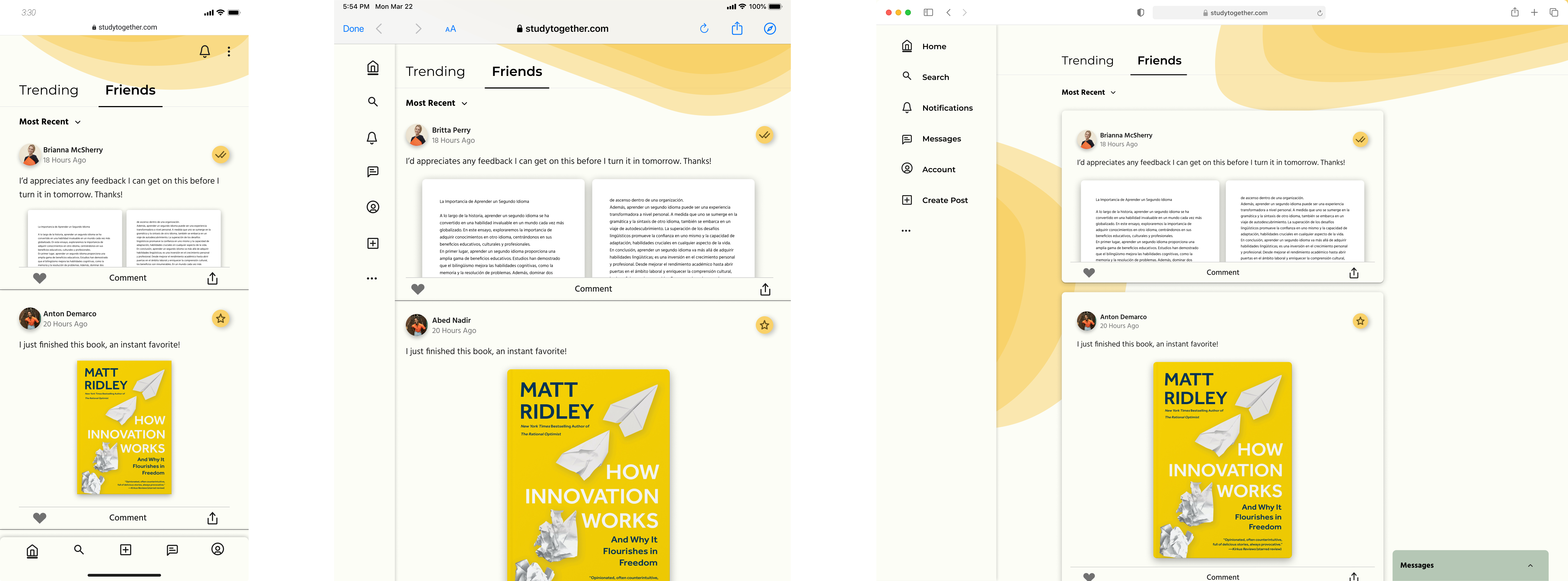Viewport: 1568px width, 581px height.
Task: Open the Most Recent sort menu in the desktop feed
Action: click(x=1088, y=93)
